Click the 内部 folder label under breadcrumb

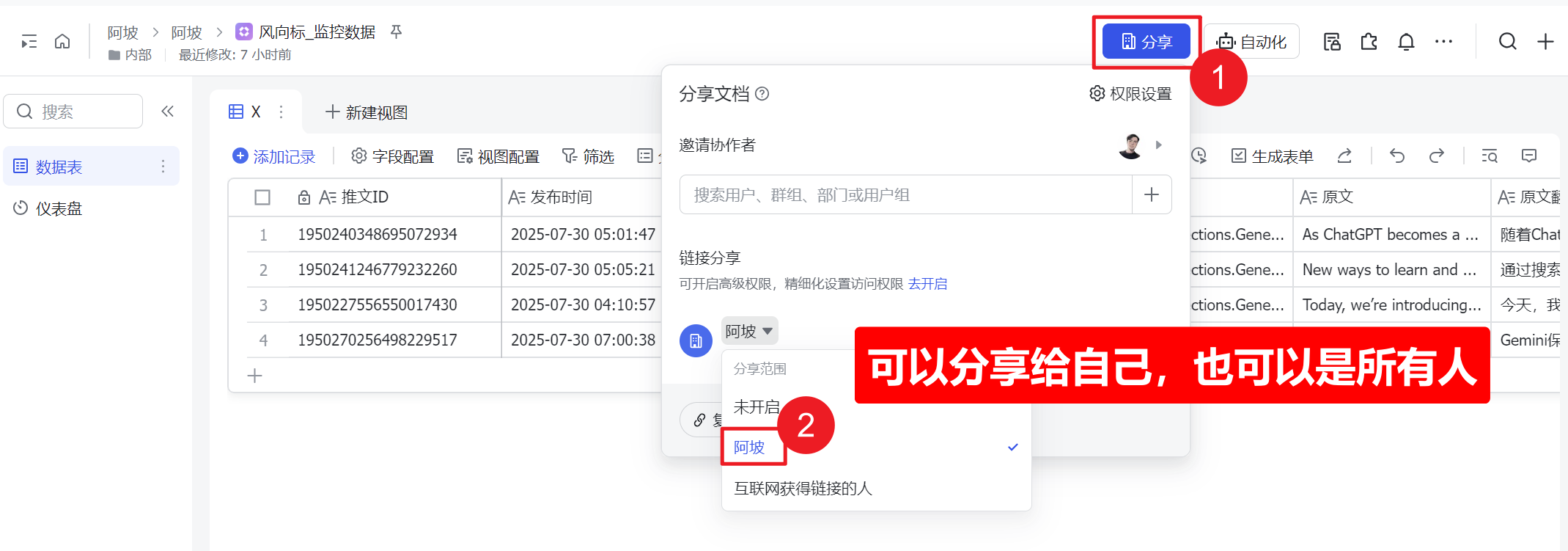click(x=130, y=55)
